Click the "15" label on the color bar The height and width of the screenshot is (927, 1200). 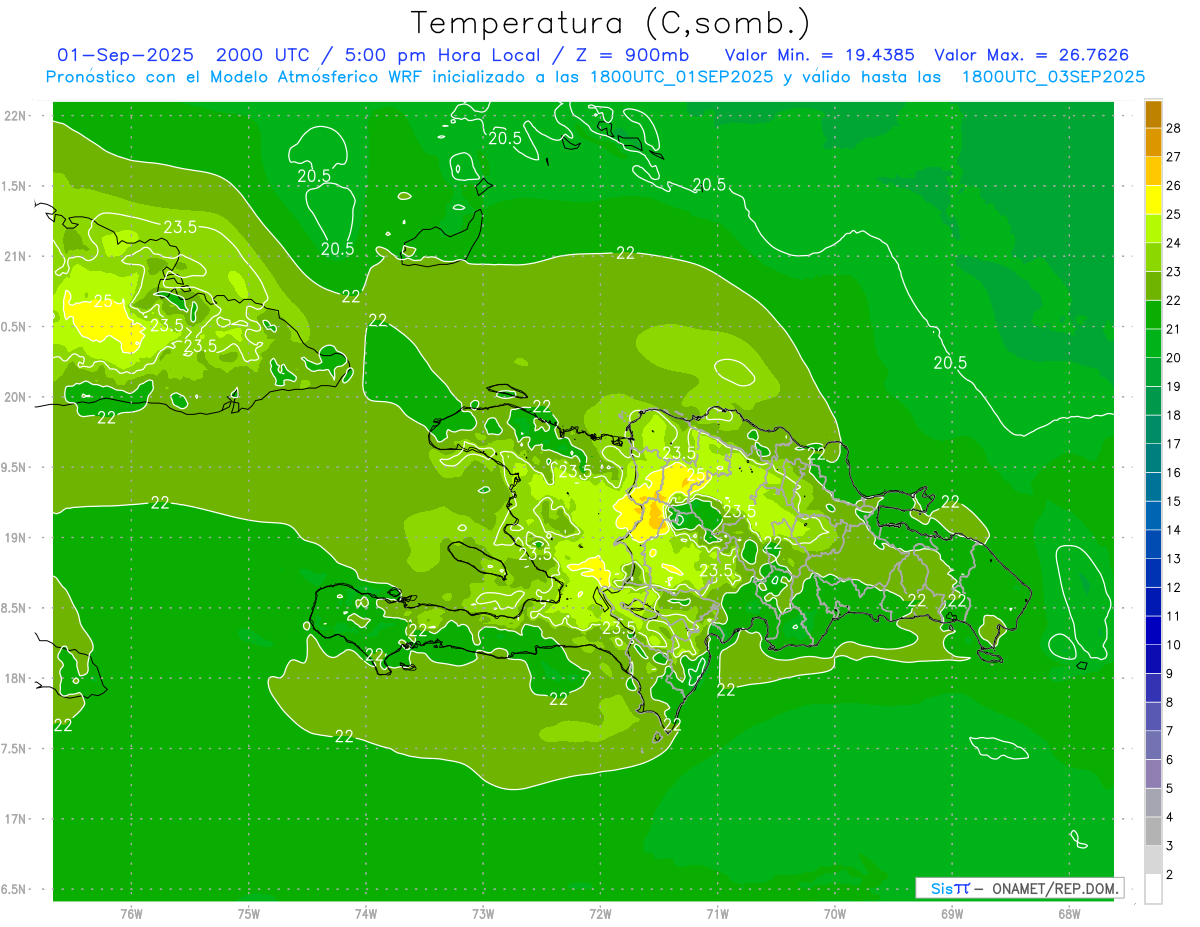tap(1173, 501)
